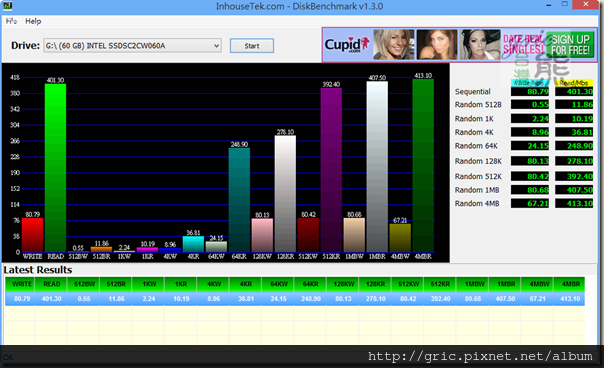Click the purple 512KR bar
The image size is (604, 368).
click(x=331, y=170)
